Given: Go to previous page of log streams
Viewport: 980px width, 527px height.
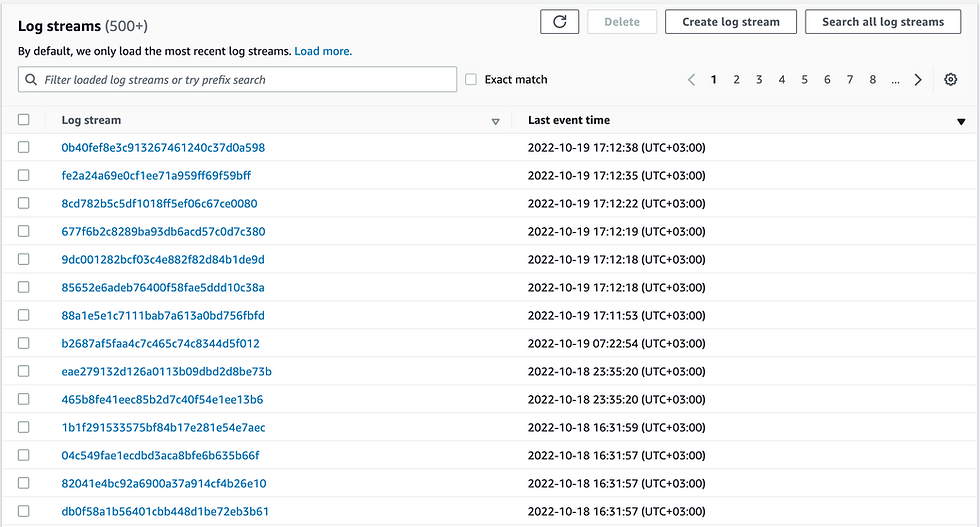Looking at the screenshot, I should point(691,80).
